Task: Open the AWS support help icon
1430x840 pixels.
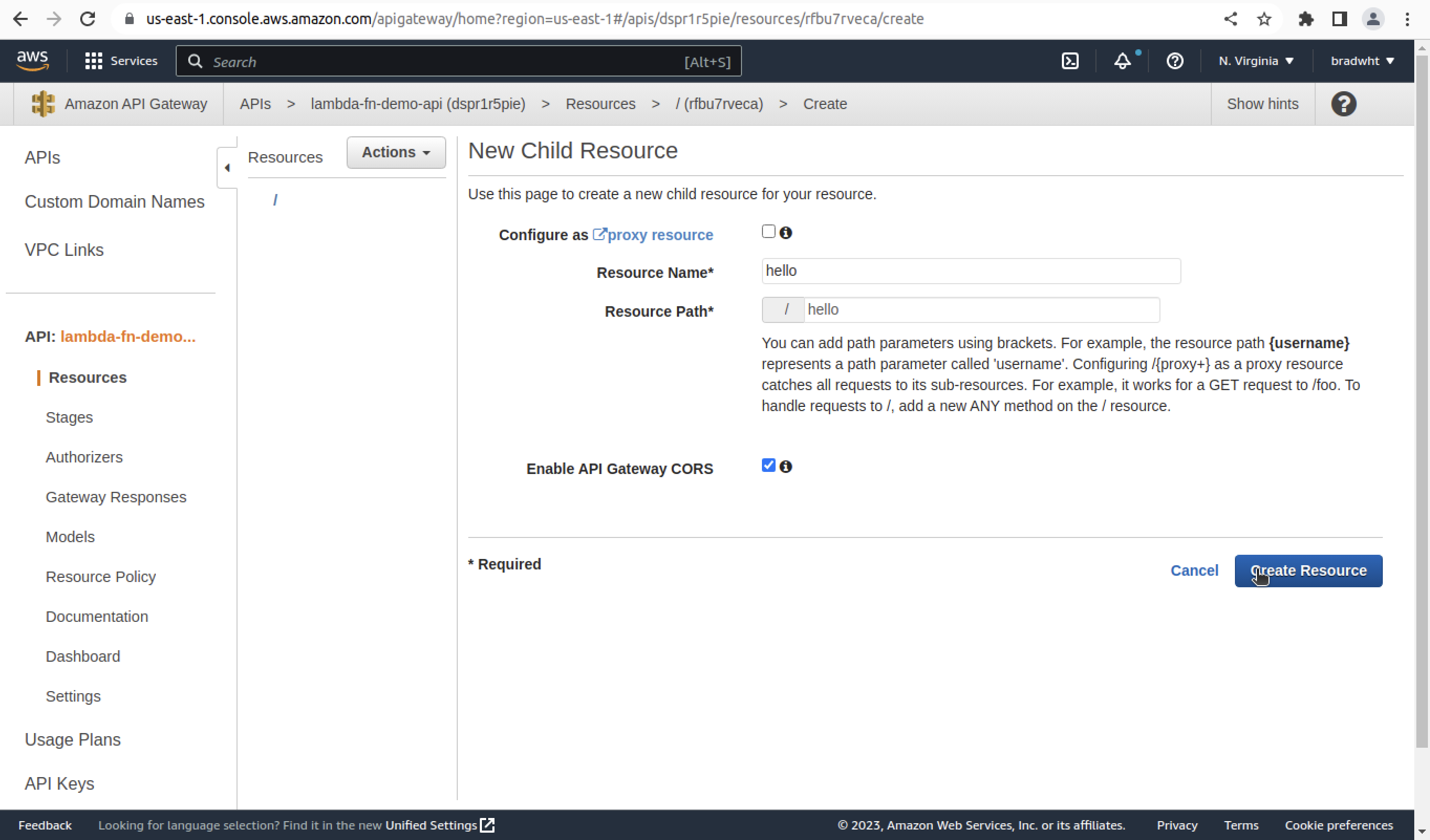Action: (1175, 61)
